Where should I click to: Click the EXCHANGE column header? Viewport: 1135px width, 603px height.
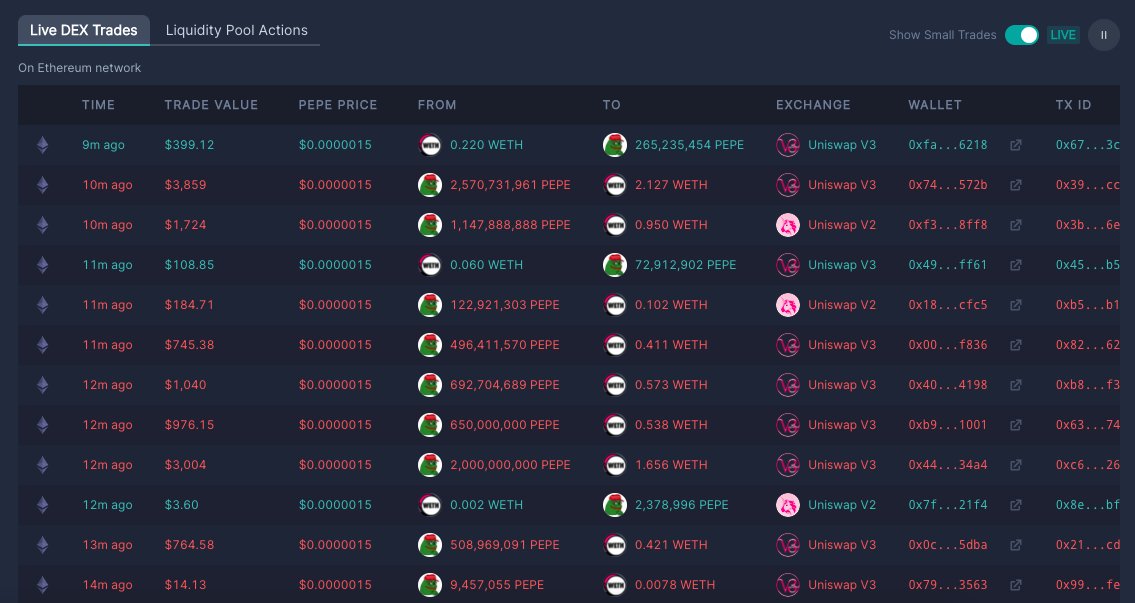point(813,105)
